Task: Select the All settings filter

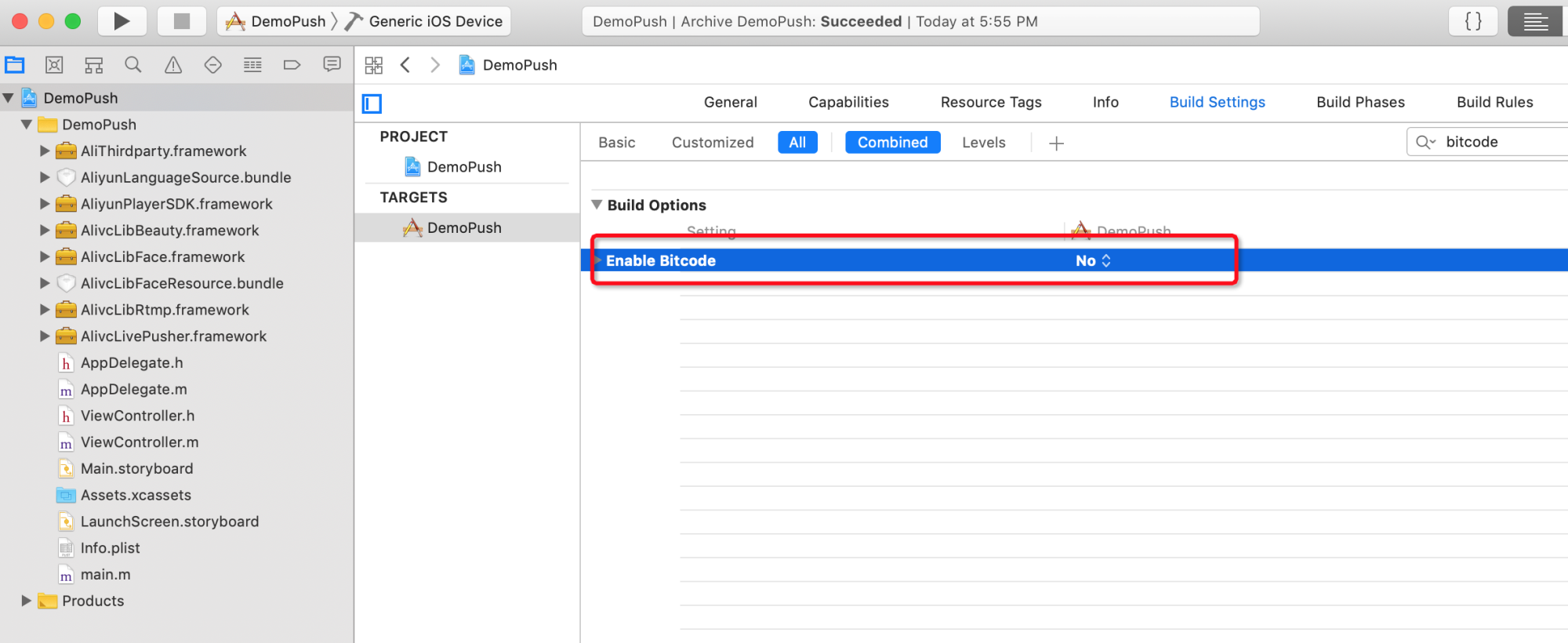Action: click(x=797, y=142)
